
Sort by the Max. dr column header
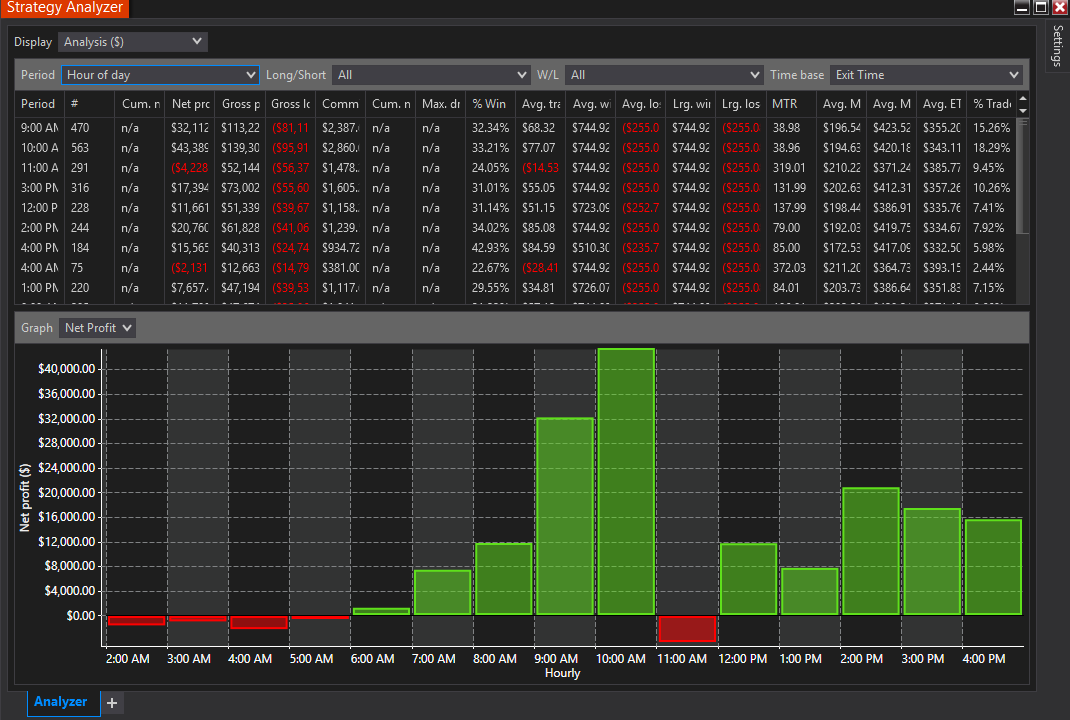coord(440,104)
